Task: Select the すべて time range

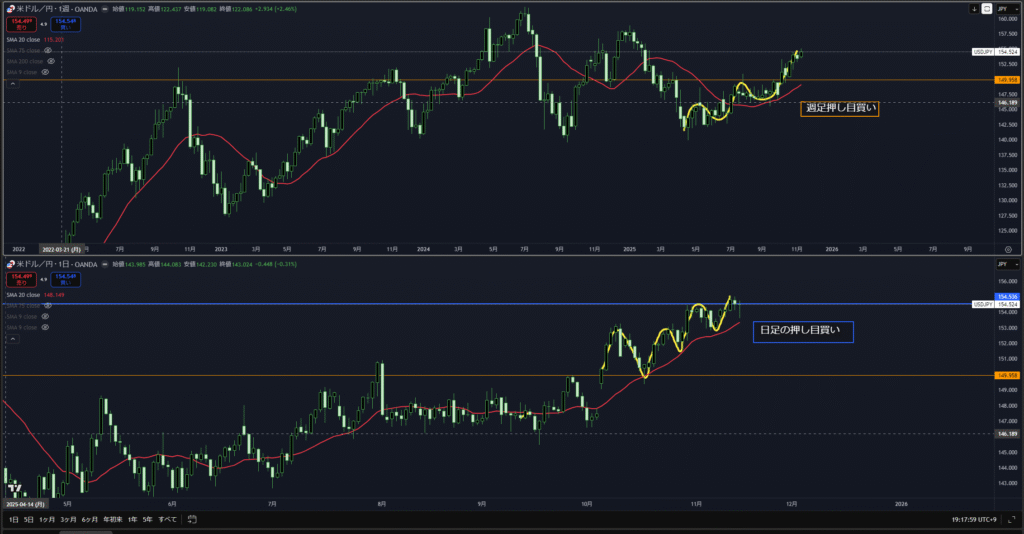Action: tap(167, 519)
